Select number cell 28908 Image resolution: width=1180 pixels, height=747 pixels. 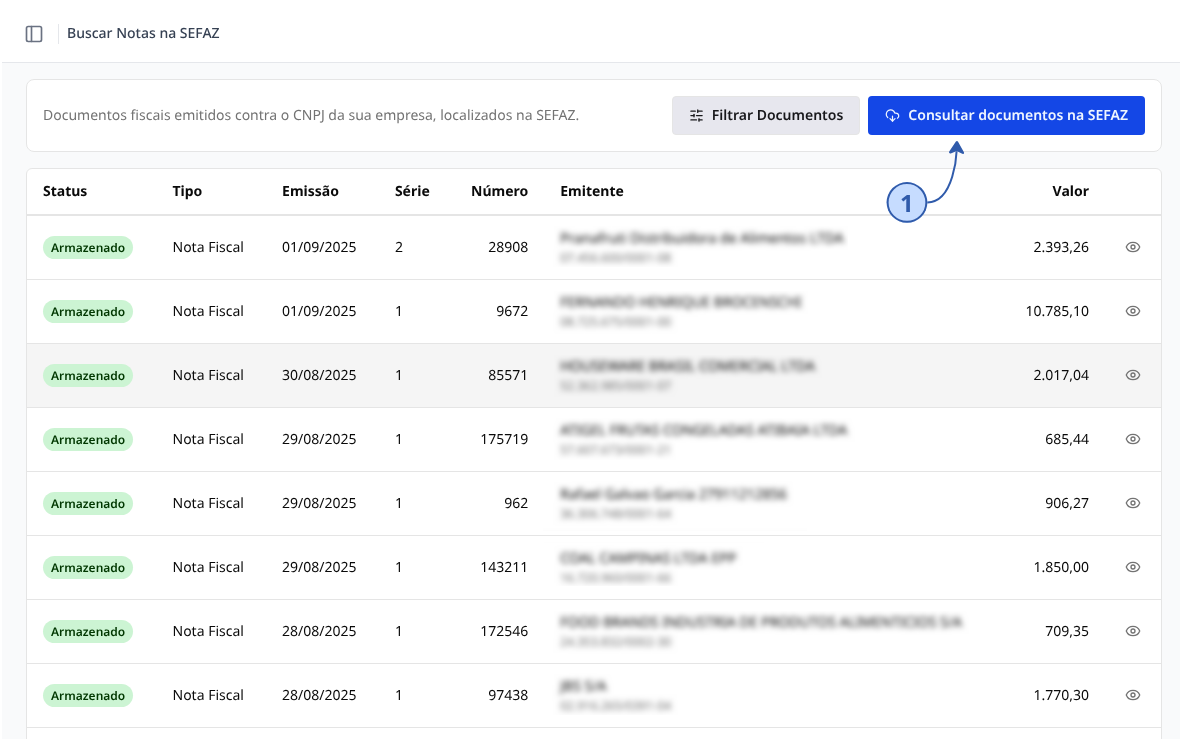508,247
